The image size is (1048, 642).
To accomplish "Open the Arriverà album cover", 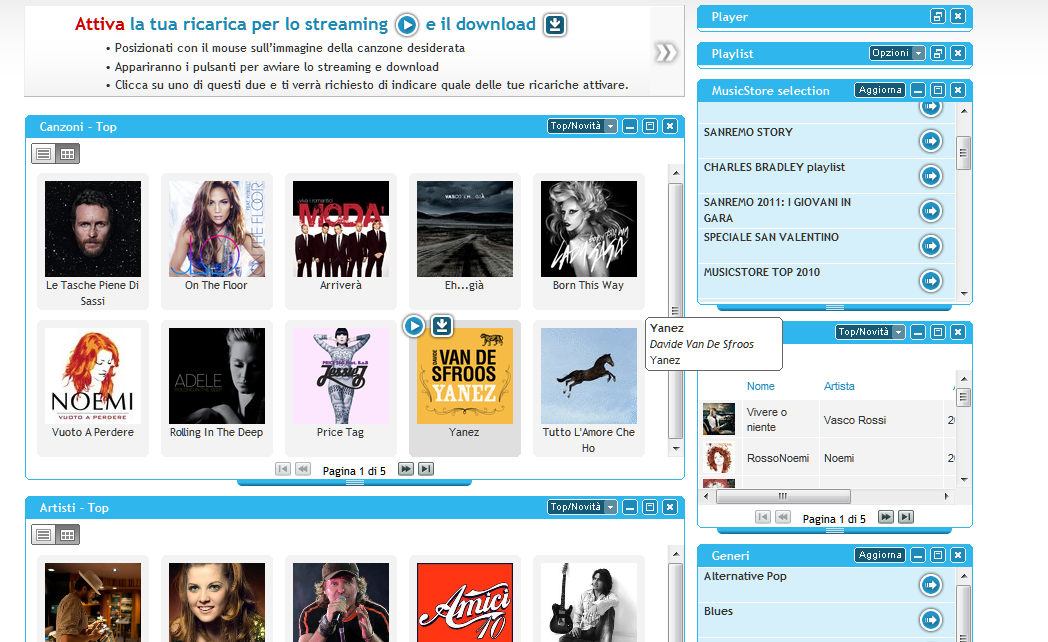I will click(x=341, y=228).
